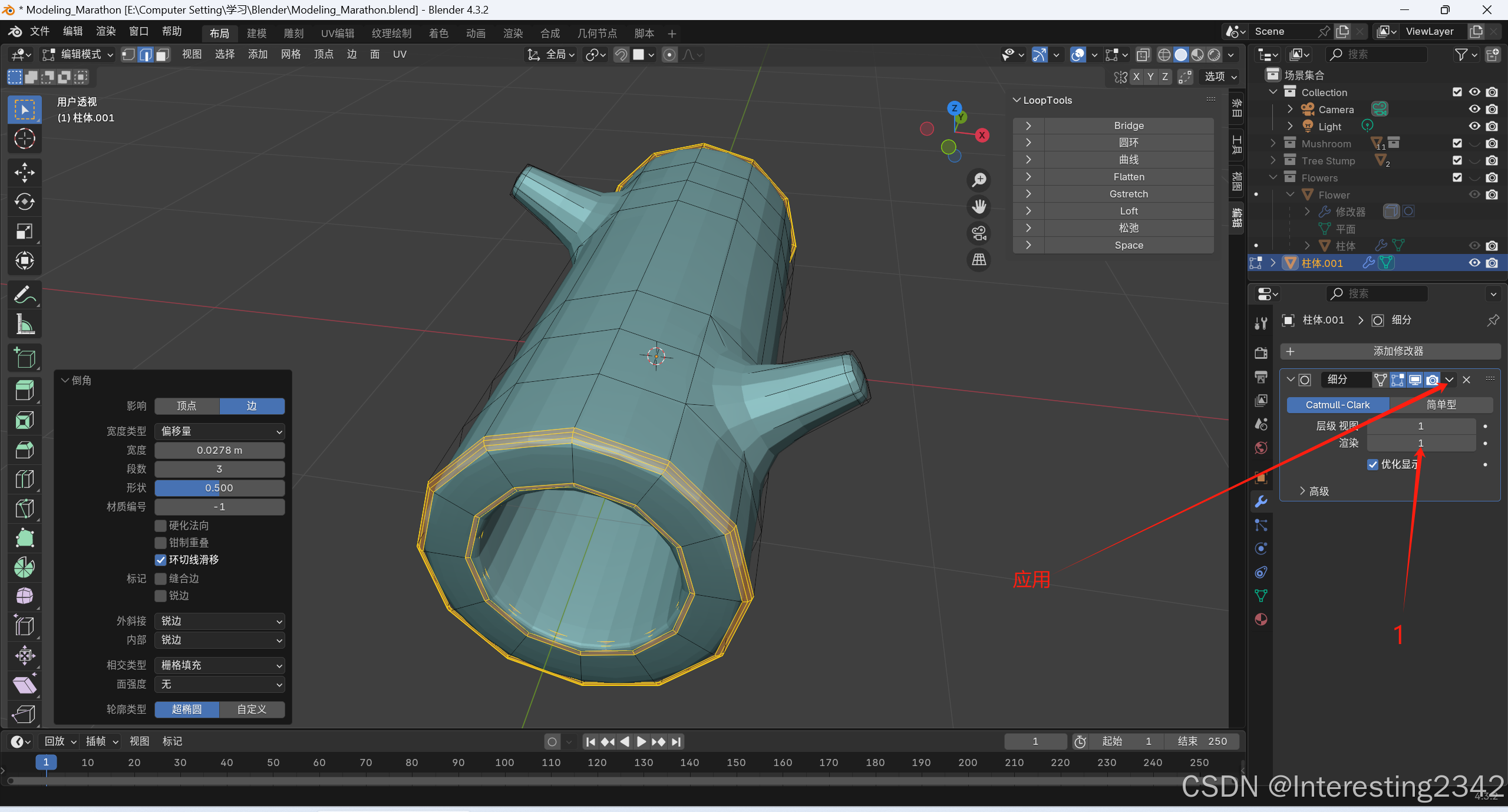
Task: Open the modifier properties wrench tab
Action: coord(1261,501)
